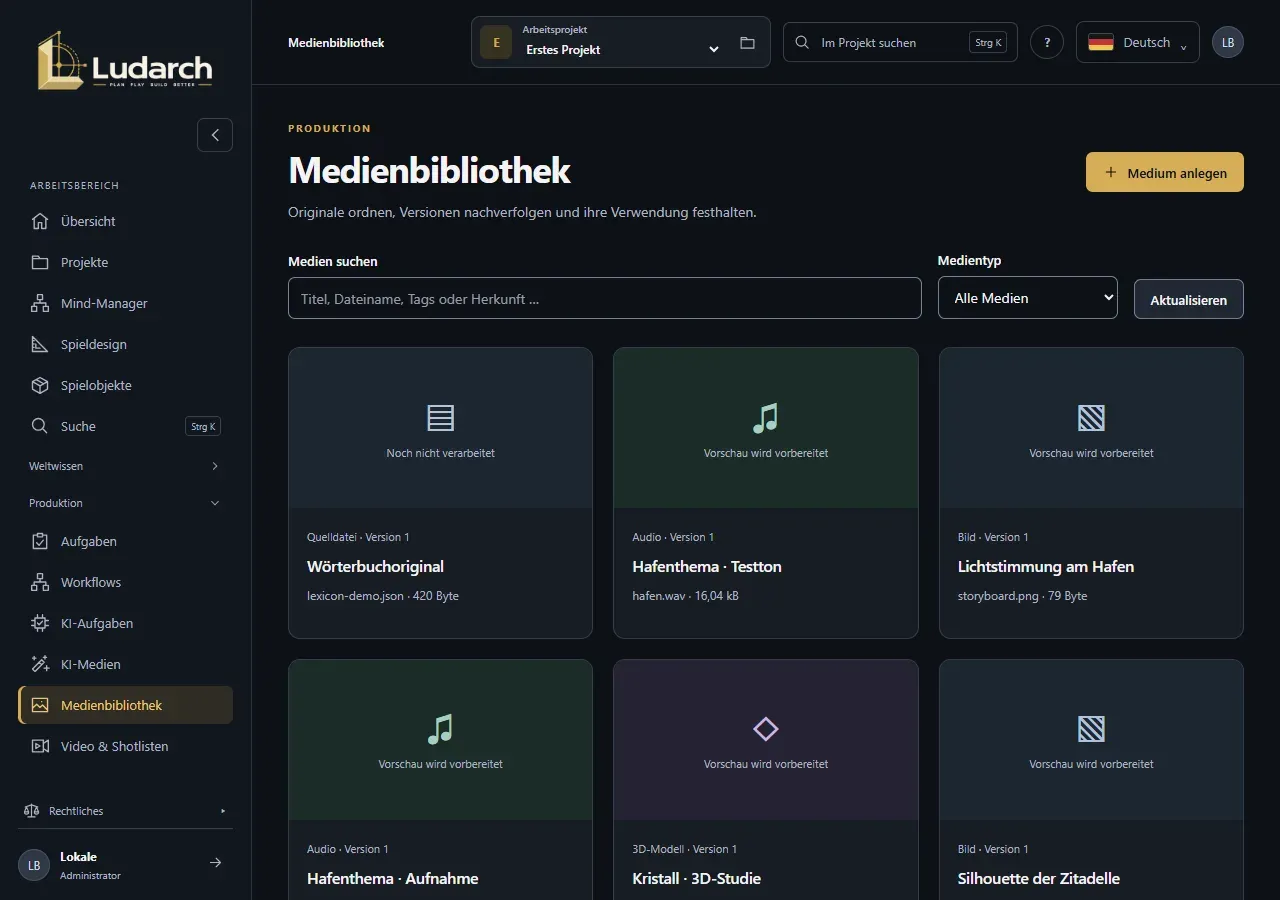
Task: Select the Spieldesign ruler icon
Action: [40, 344]
